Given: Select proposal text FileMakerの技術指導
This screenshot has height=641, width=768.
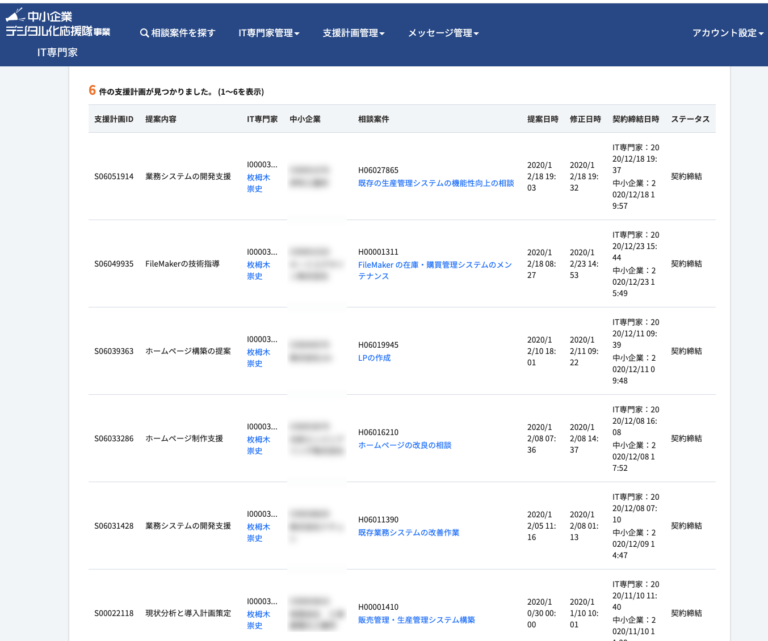Looking at the screenshot, I should point(182,264).
